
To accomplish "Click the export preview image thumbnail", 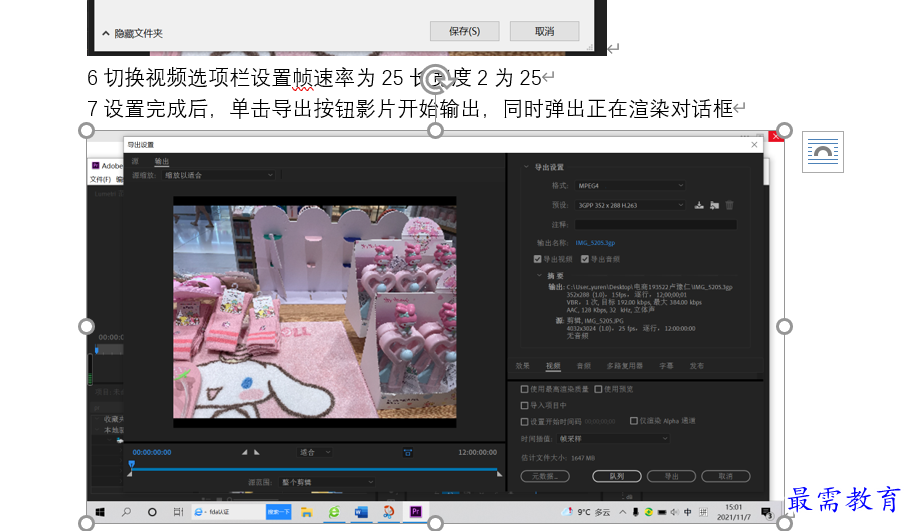I will (315, 312).
